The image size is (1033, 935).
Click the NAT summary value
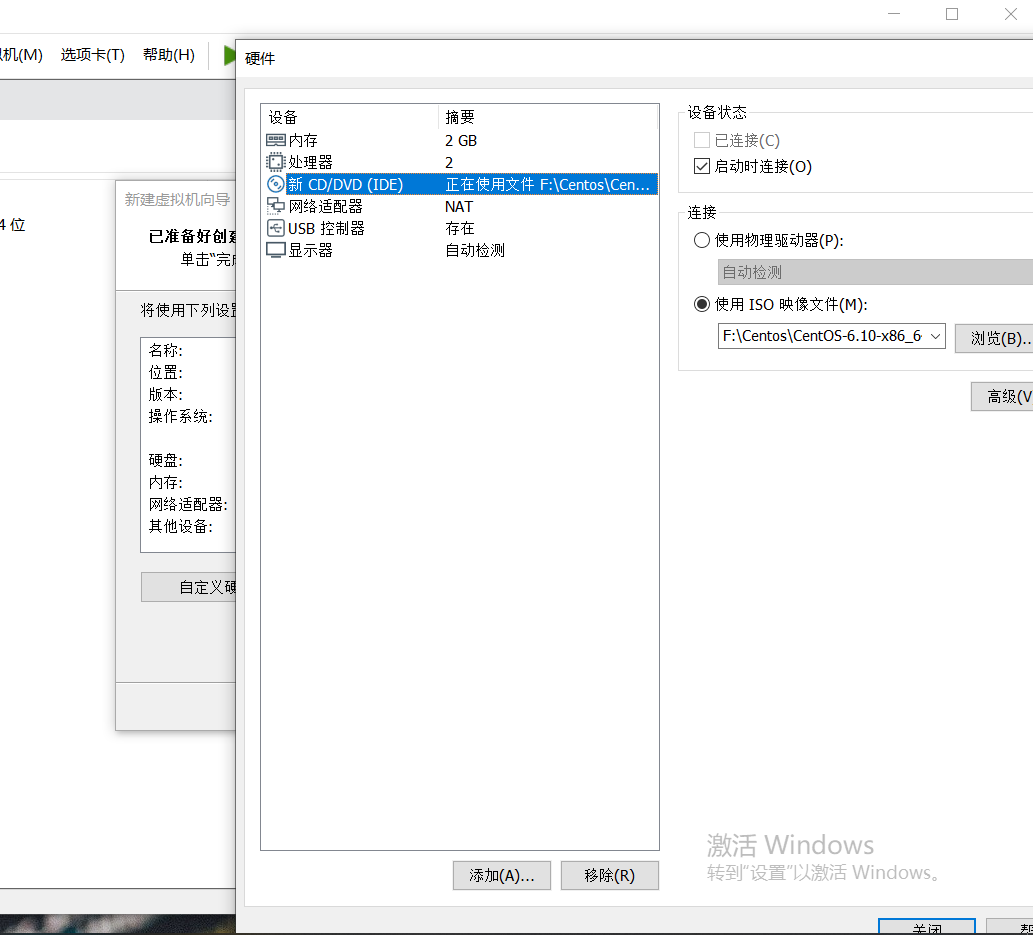click(x=459, y=206)
